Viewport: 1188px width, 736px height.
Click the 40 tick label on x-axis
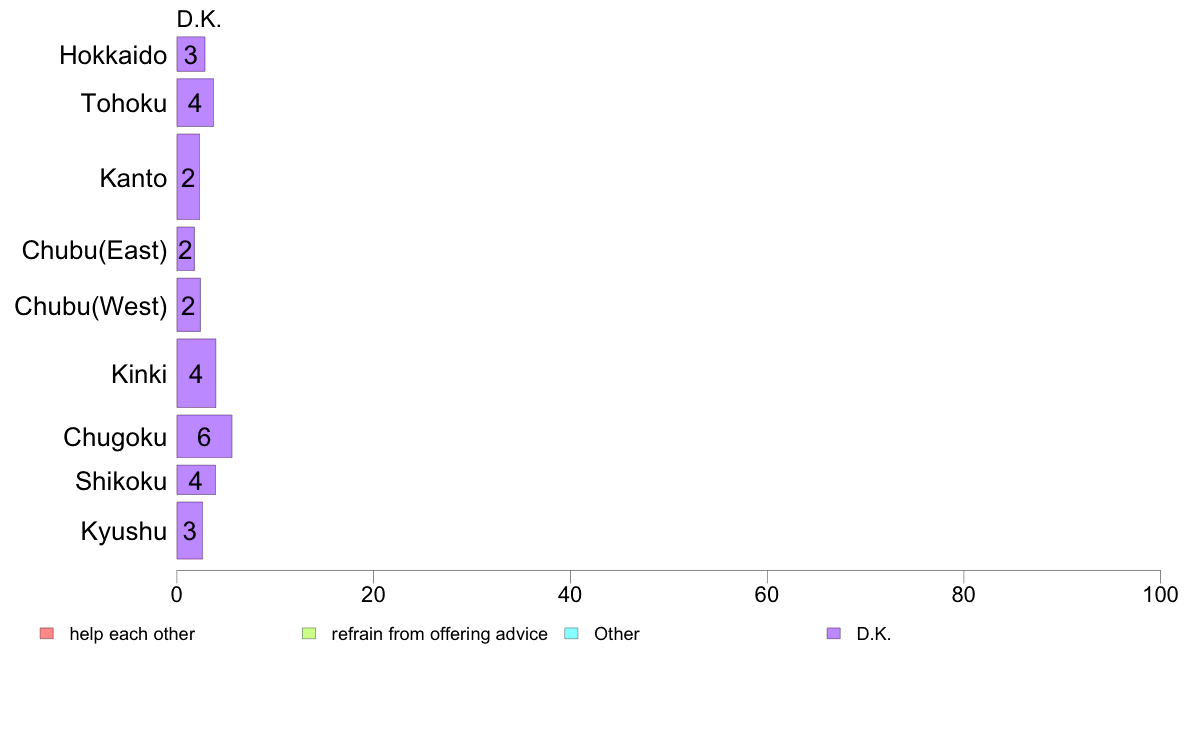(x=570, y=595)
